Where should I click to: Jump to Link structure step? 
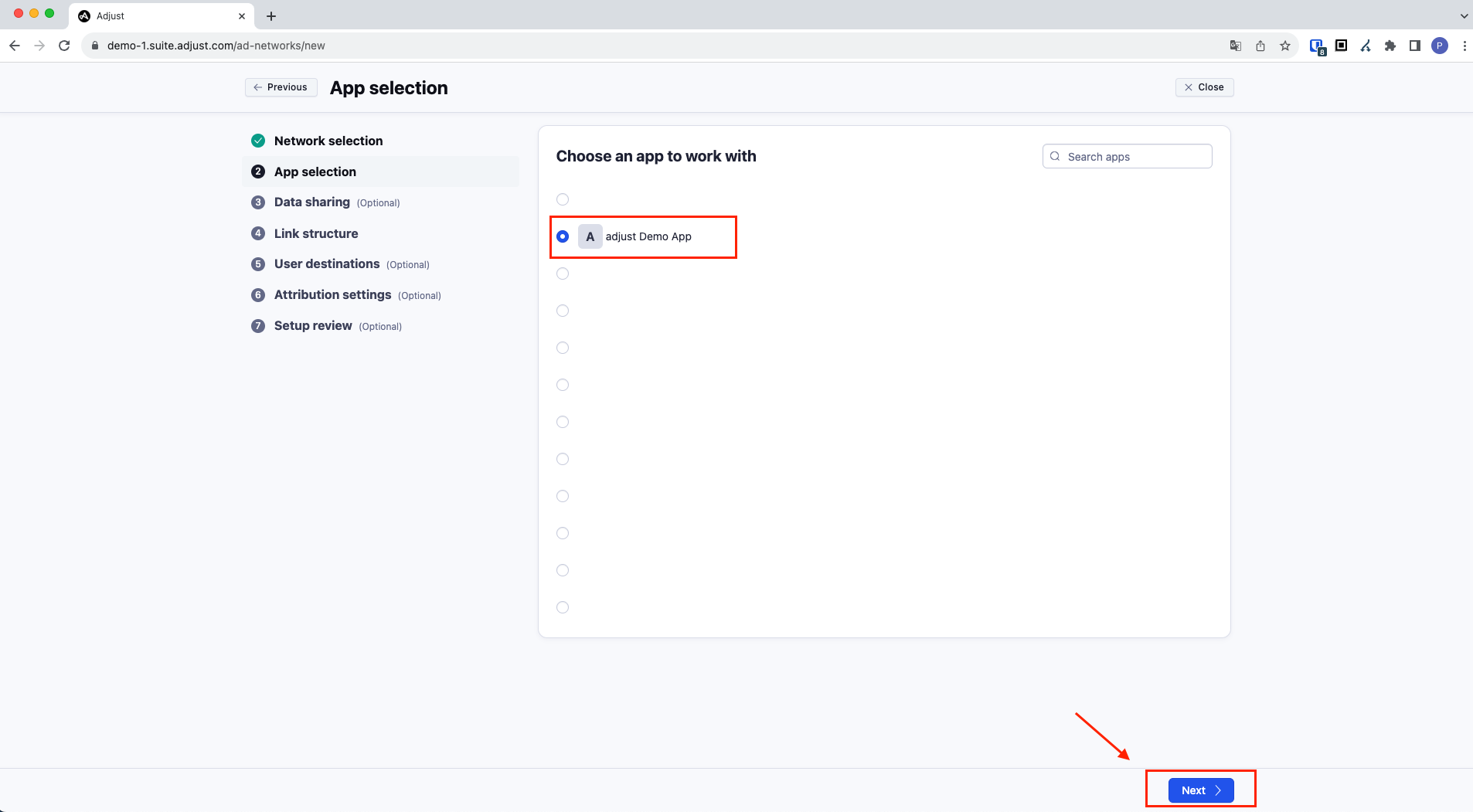[315, 233]
